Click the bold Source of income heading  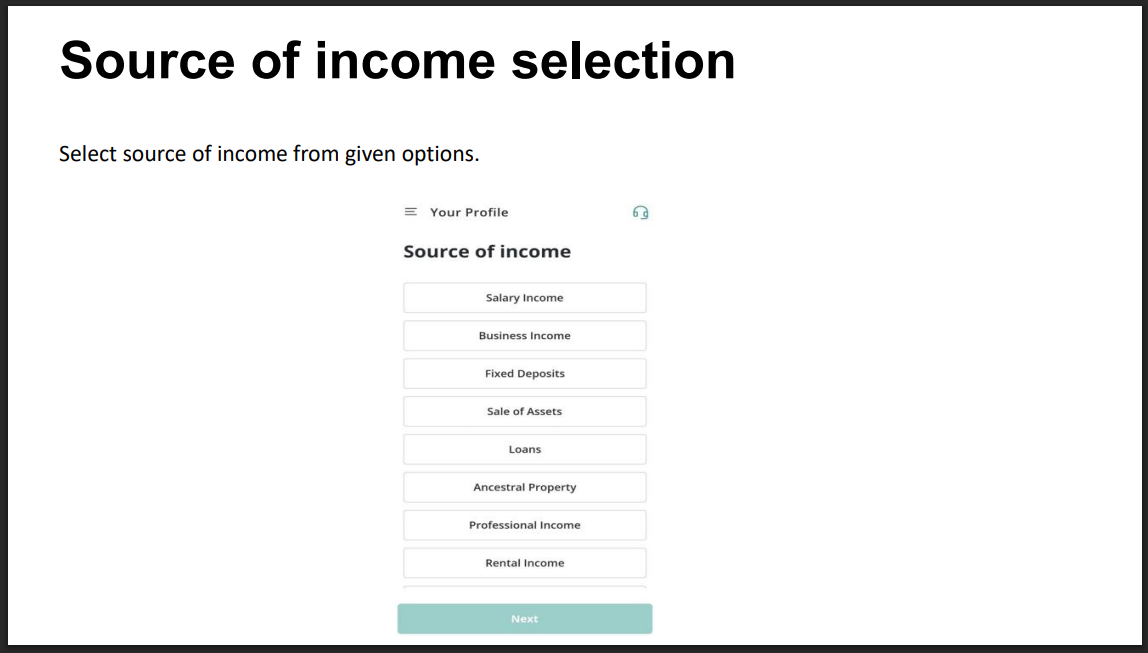pyautogui.click(x=487, y=252)
